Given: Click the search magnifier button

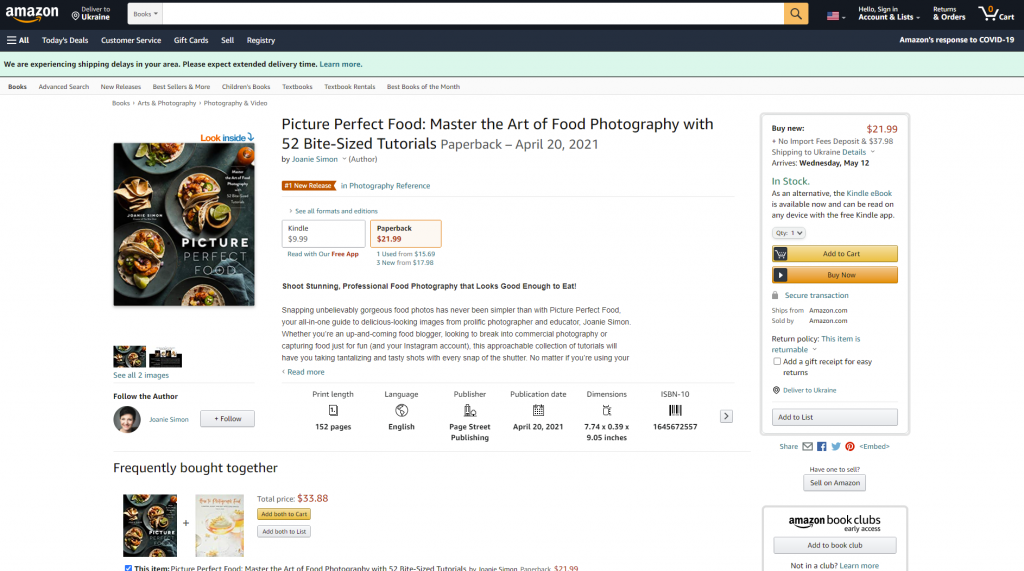Looking at the screenshot, I should (x=796, y=14).
